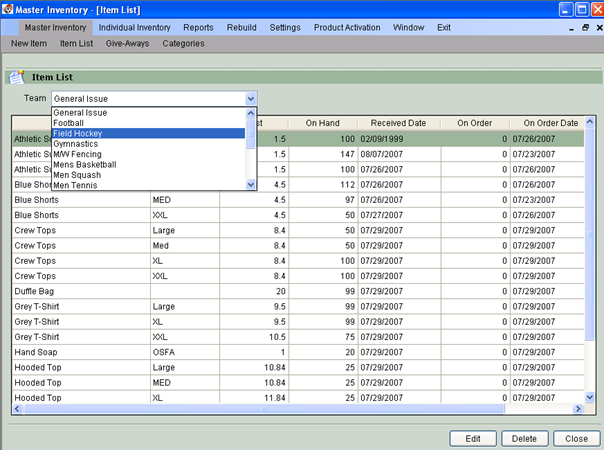Expand the Team combo box arrow
Viewport: 604px width, 450px height.
coord(251,99)
